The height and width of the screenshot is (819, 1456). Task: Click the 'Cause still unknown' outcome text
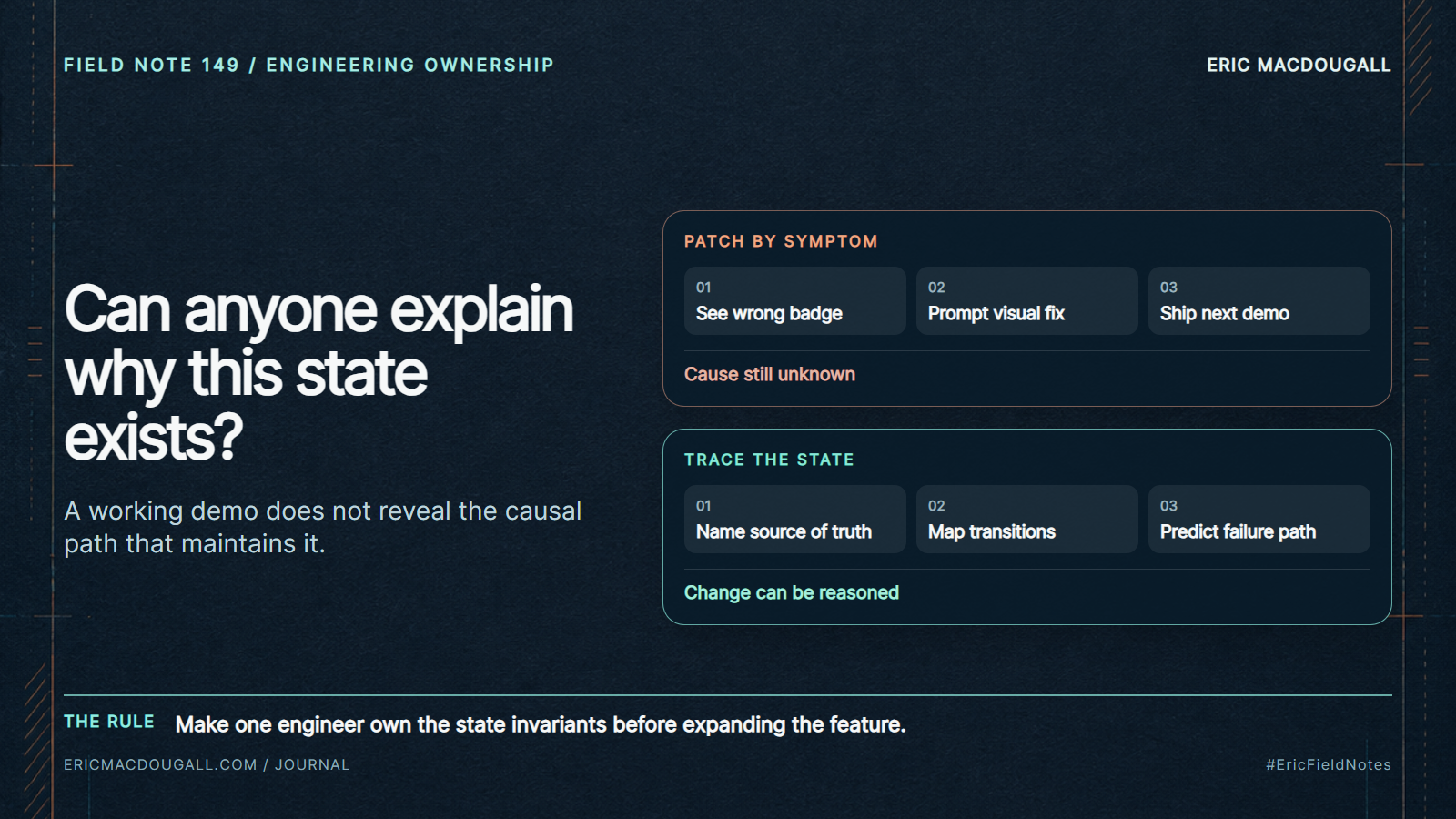coord(770,374)
